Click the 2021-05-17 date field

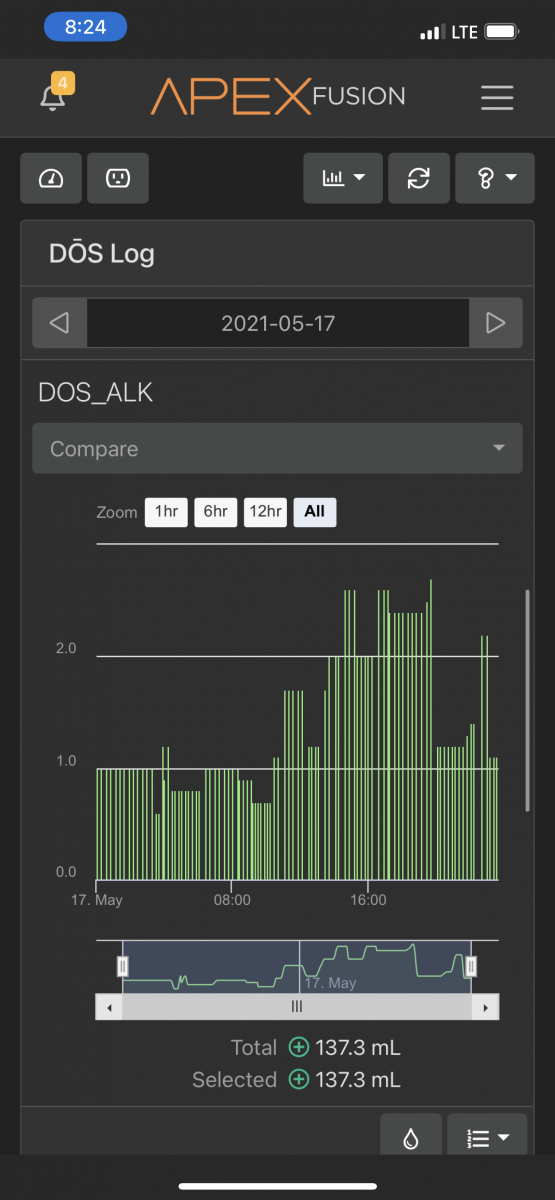point(278,323)
